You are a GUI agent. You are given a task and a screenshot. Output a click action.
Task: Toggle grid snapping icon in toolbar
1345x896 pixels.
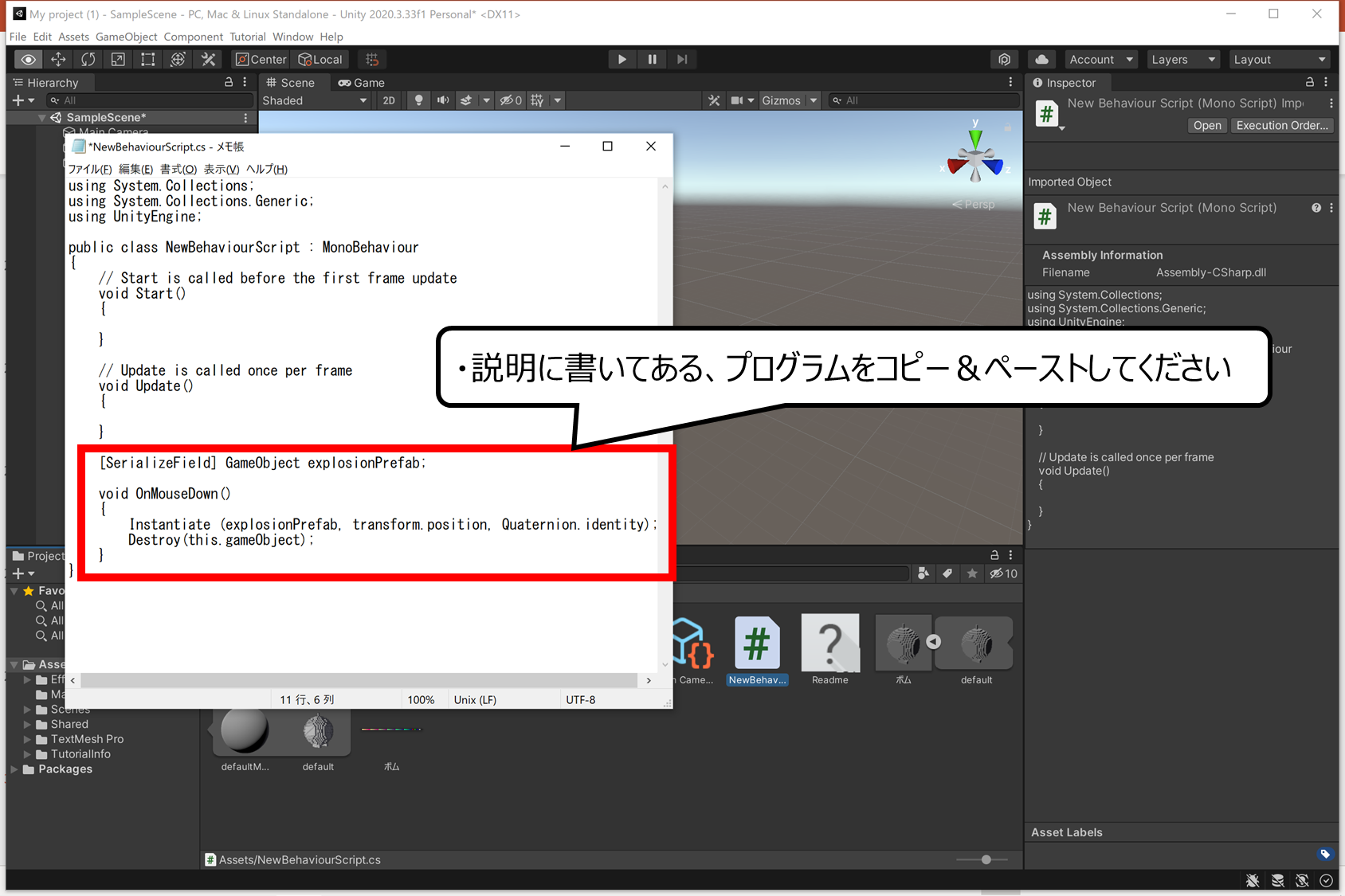point(372,60)
